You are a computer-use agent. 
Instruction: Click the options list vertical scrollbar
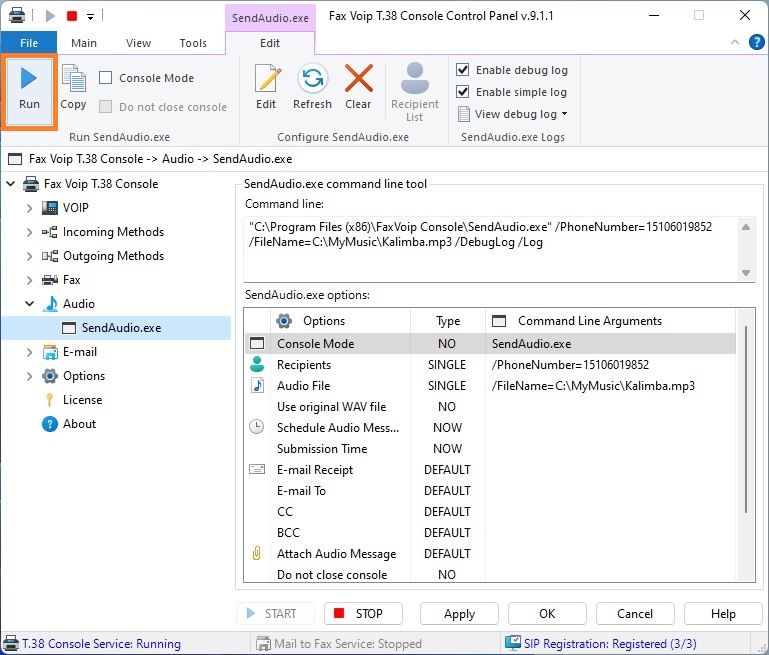(x=745, y=419)
